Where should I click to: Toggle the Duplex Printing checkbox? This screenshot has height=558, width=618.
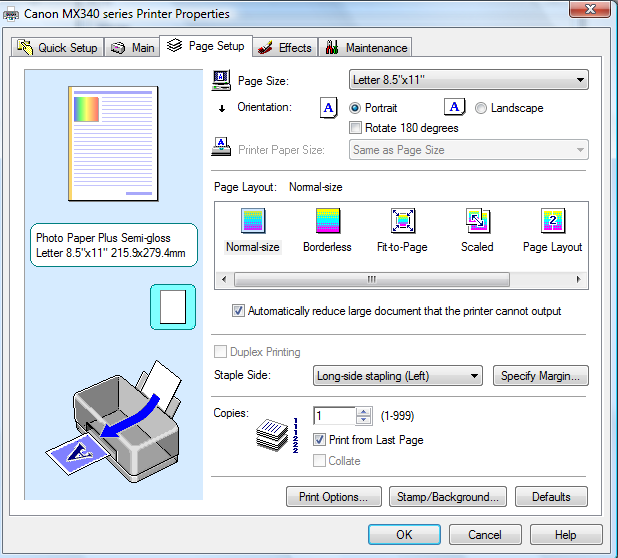pyautogui.click(x=220, y=352)
